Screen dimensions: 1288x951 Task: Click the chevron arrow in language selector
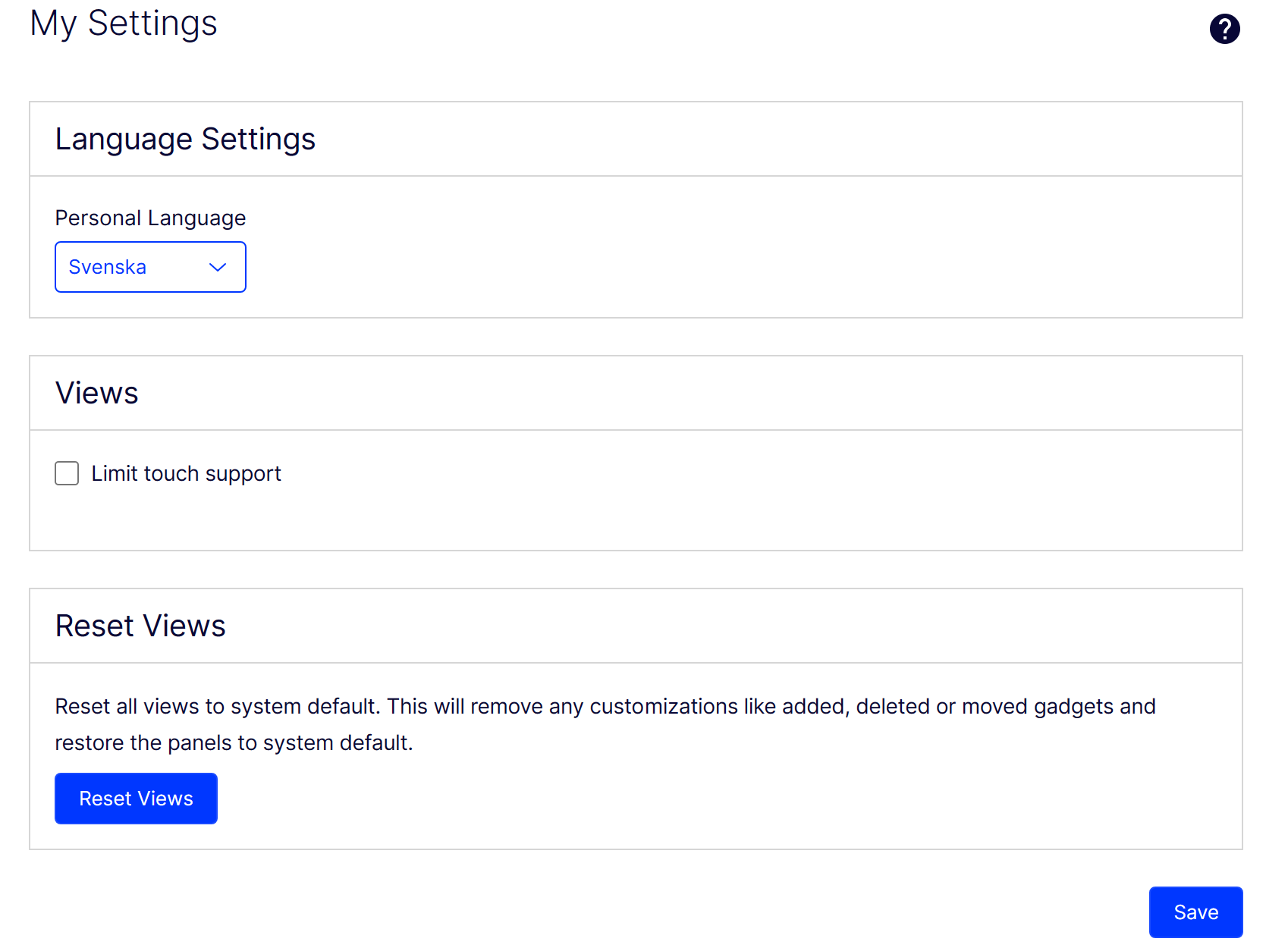tap(218, 267)
